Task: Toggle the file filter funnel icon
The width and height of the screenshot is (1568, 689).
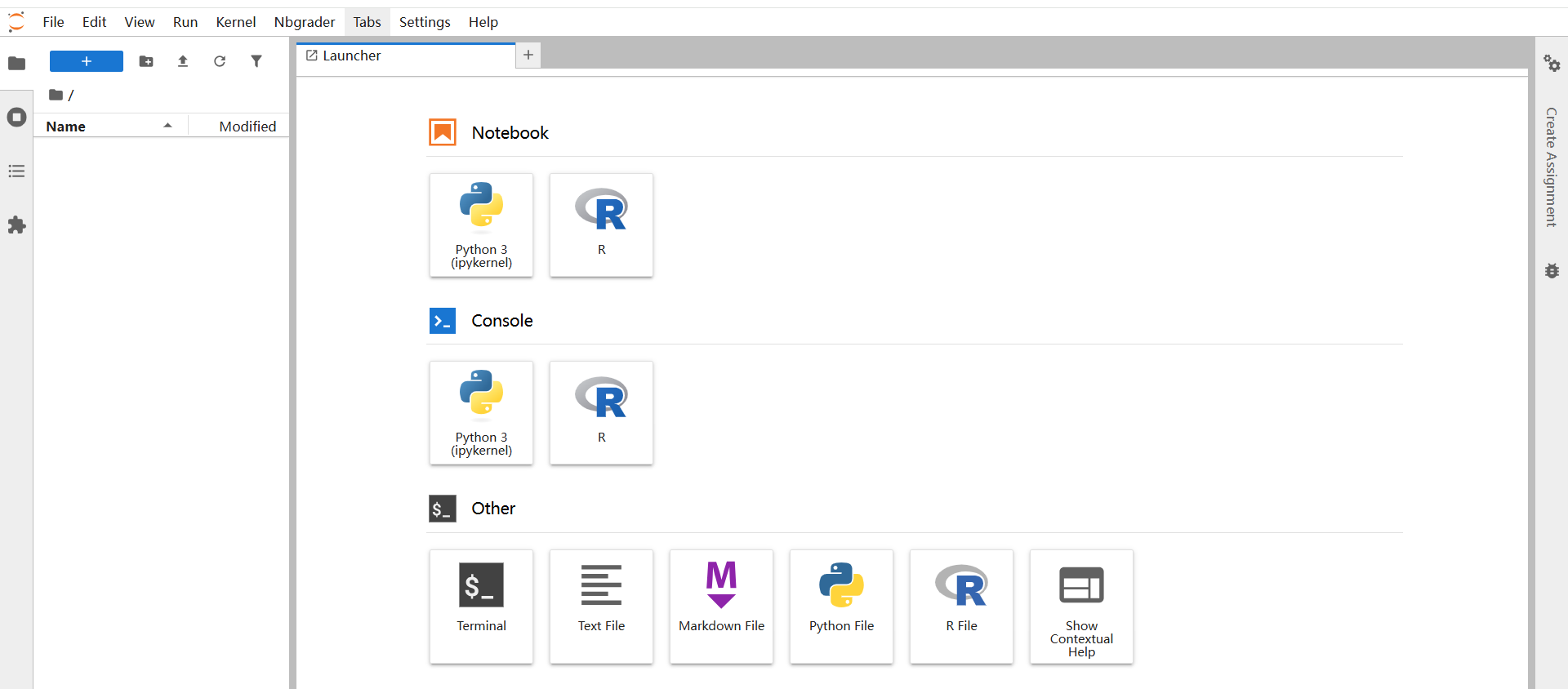Action: pyautogui.click(x=256, y=61)
